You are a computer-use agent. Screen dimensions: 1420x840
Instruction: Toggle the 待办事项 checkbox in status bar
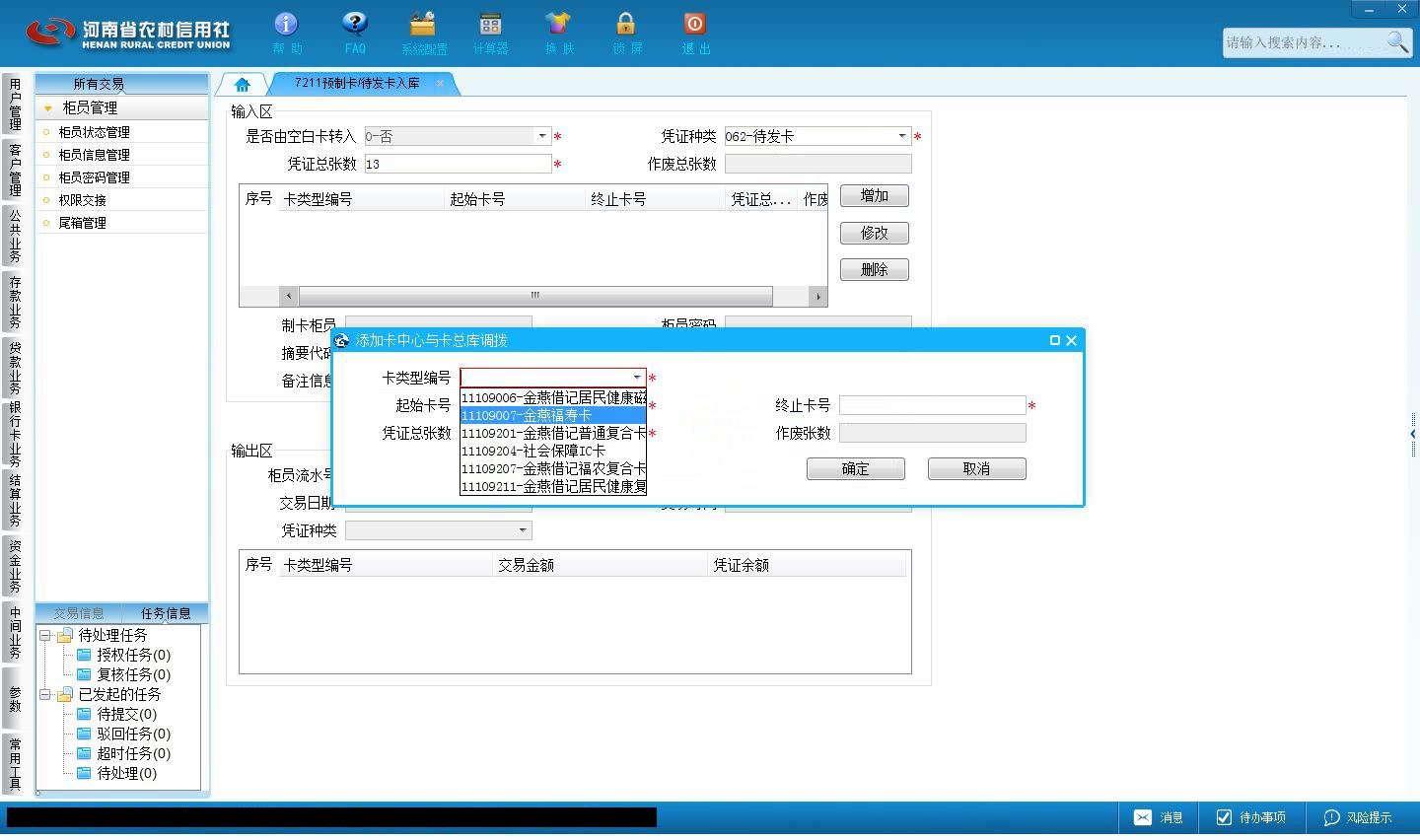(x=1224, y=817)
